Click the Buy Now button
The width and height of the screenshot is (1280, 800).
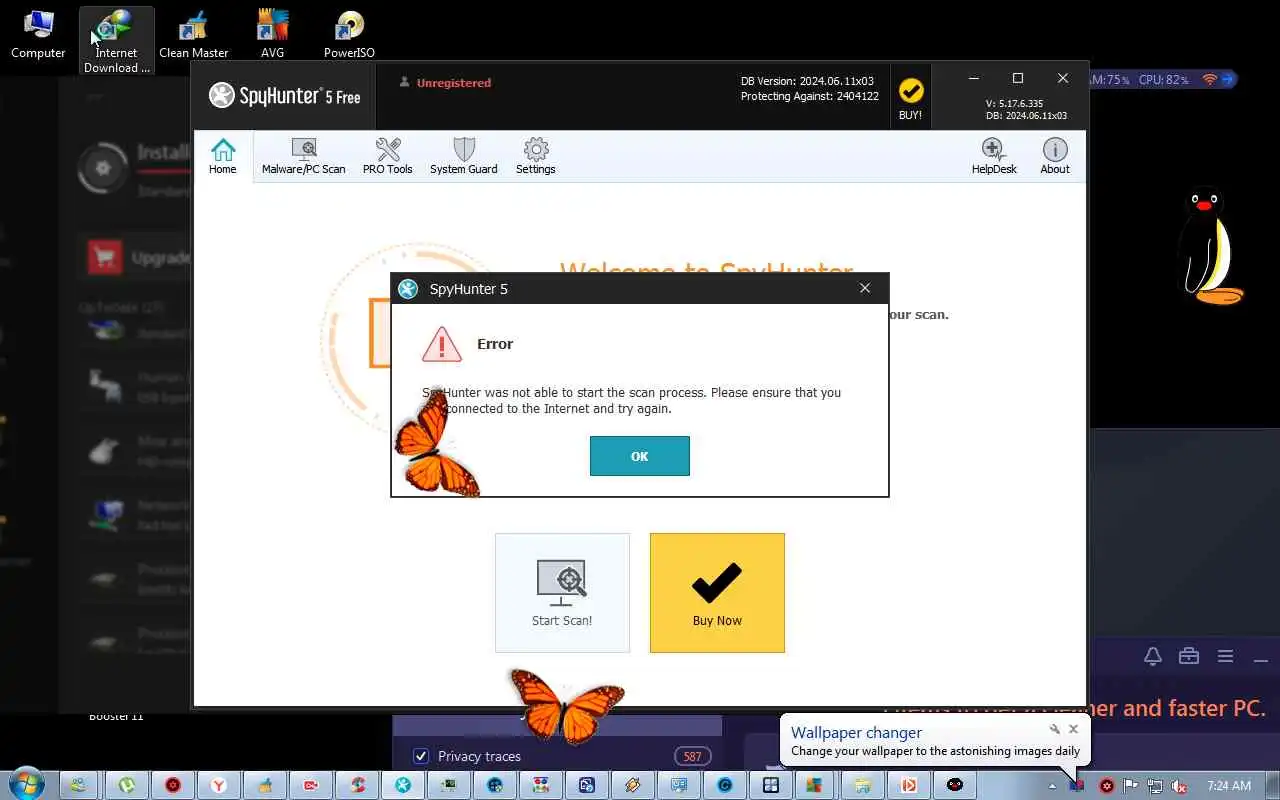[717, 593]
